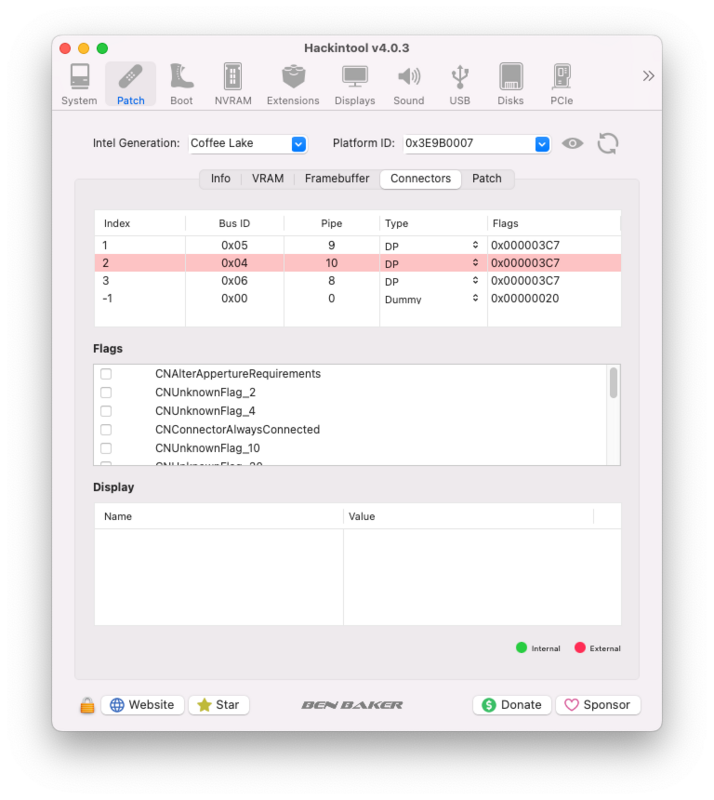Switch to the VRAM tab
The image size is (714, 800).
tap(267, 179)
